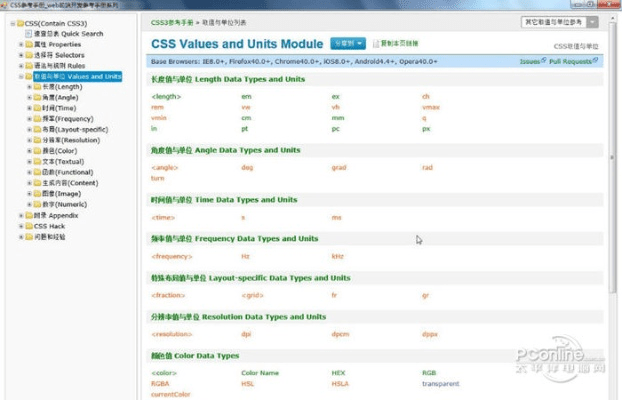Expand the Functional tree node
Image resolution: width=622 pixels, height=400 pixels.
[29, 172]
